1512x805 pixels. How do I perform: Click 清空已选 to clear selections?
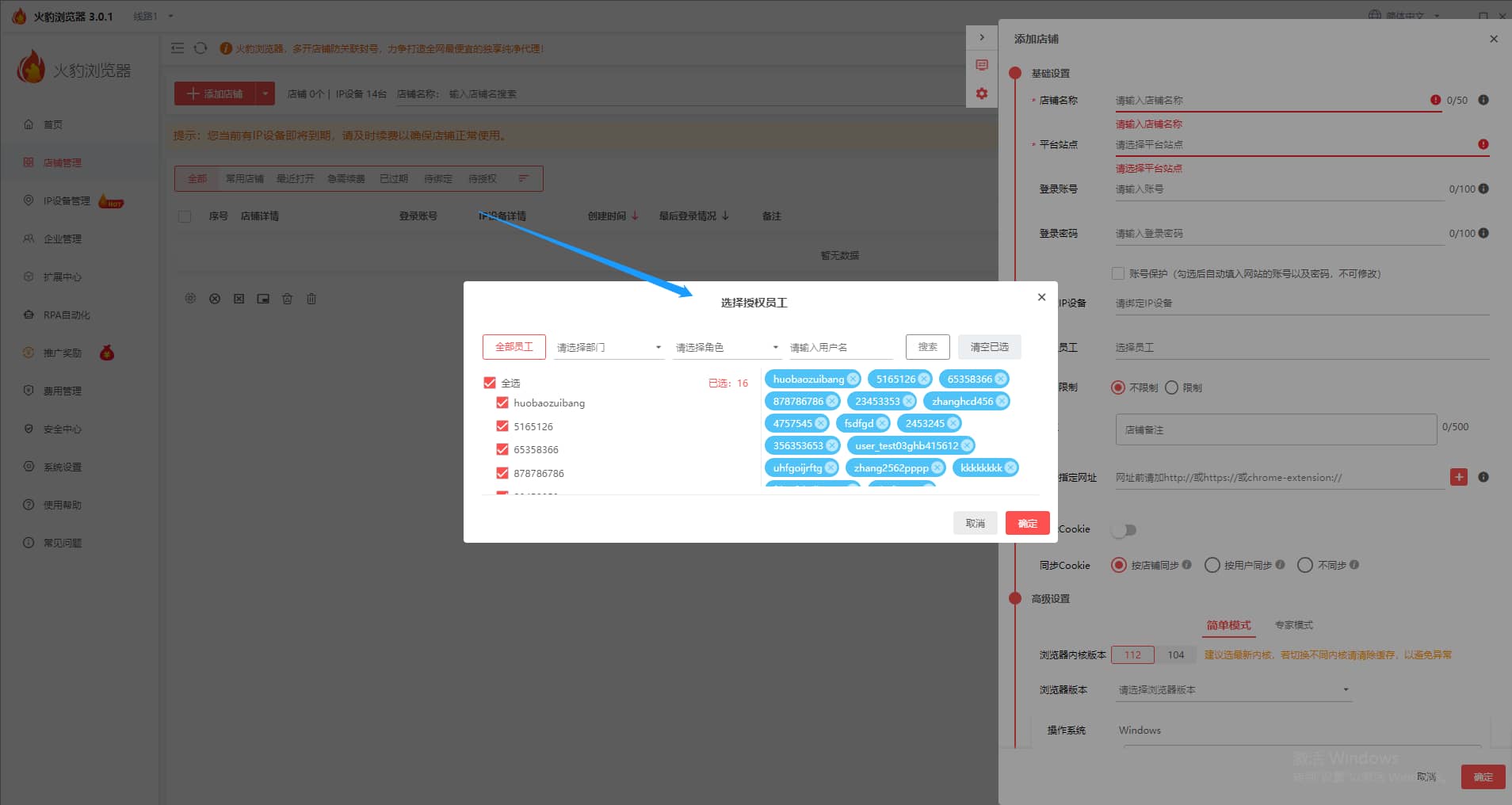pyautogui.click(x=989, y=347)
